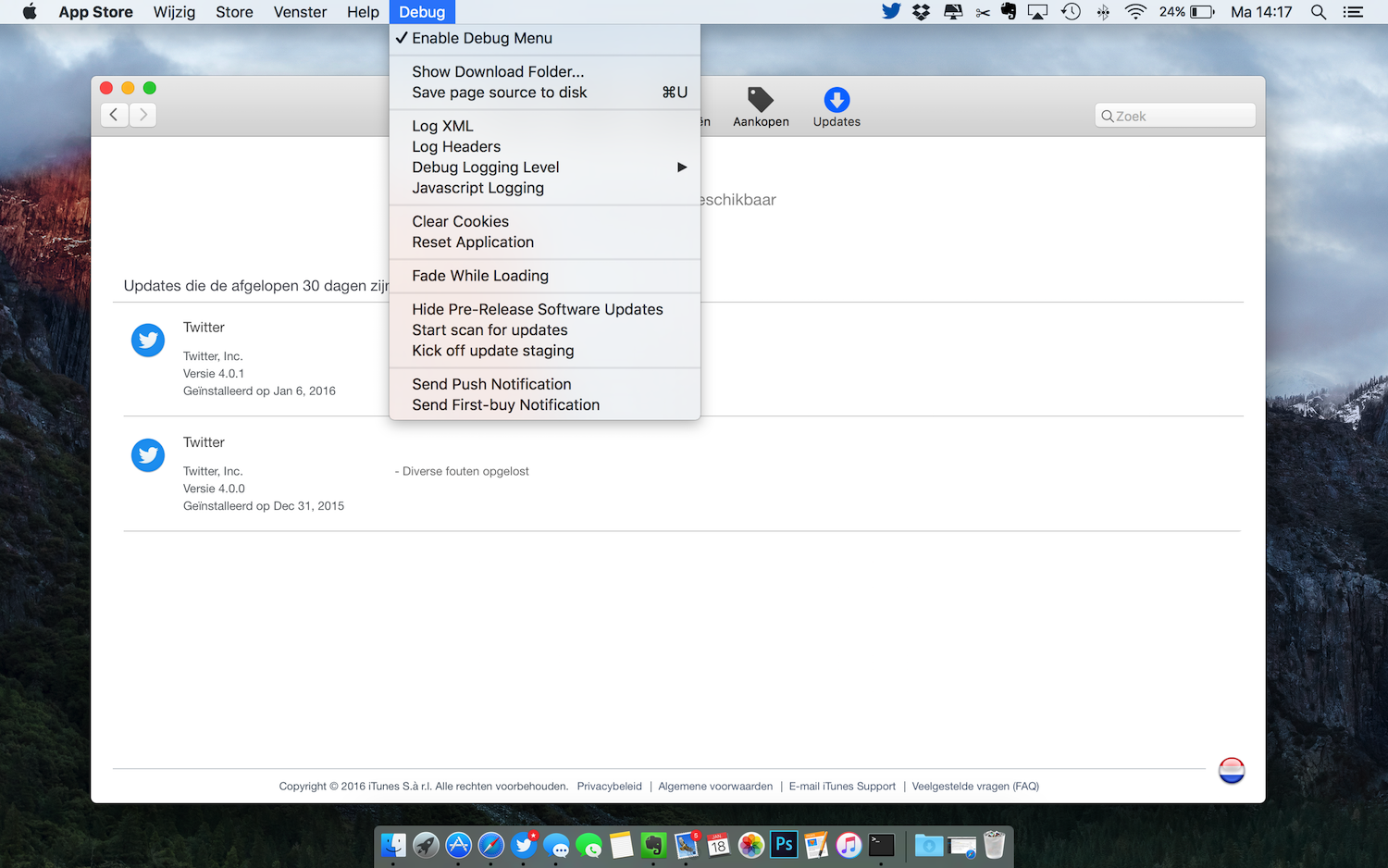
Task: Open E-mail iTunes Support link
Action: (842, 787)
